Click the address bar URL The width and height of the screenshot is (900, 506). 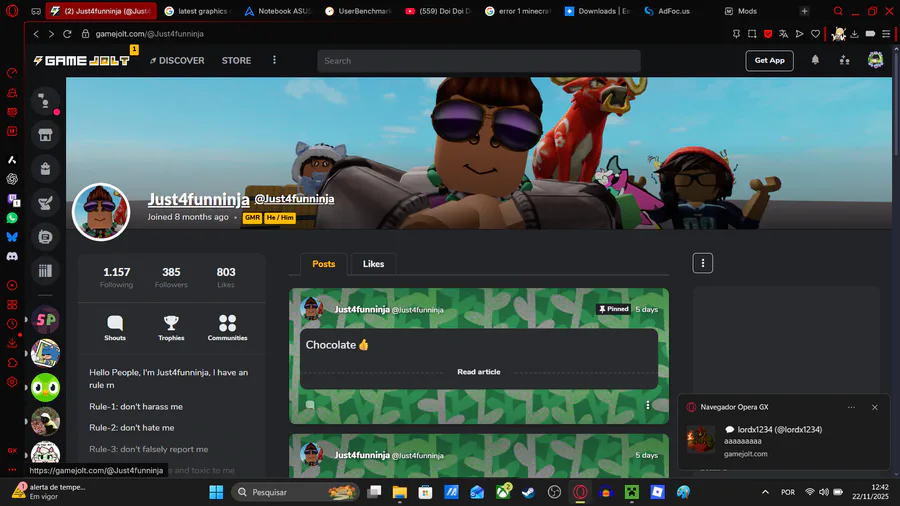[x=149, y=34]
